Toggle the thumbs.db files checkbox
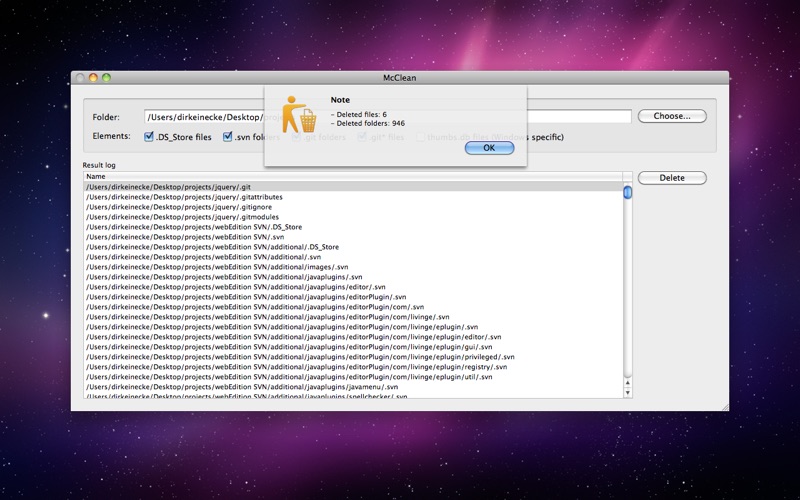800x500 pixels. (420, 137)
